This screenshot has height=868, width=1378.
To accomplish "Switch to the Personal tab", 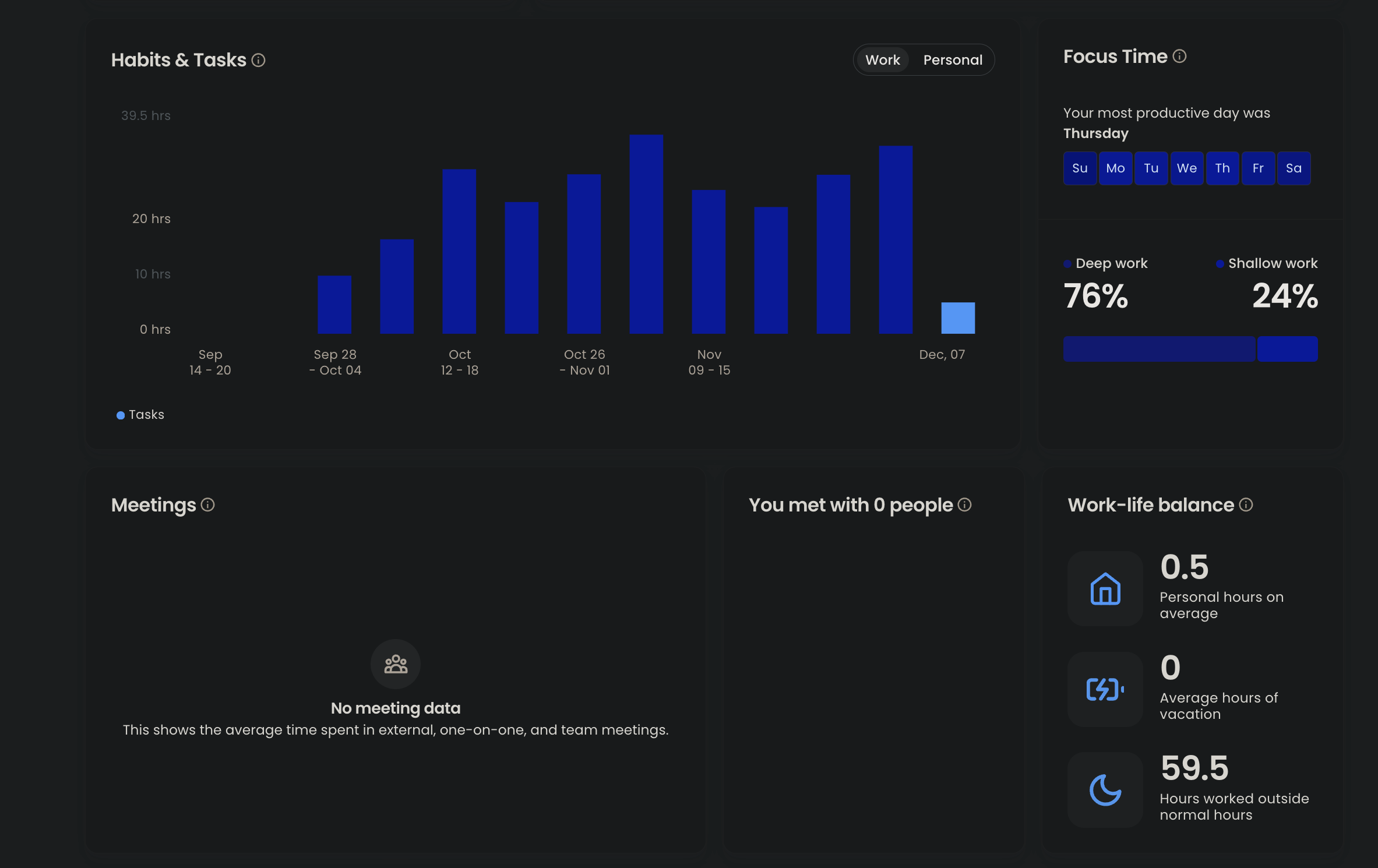I will (x=952, y=59).
